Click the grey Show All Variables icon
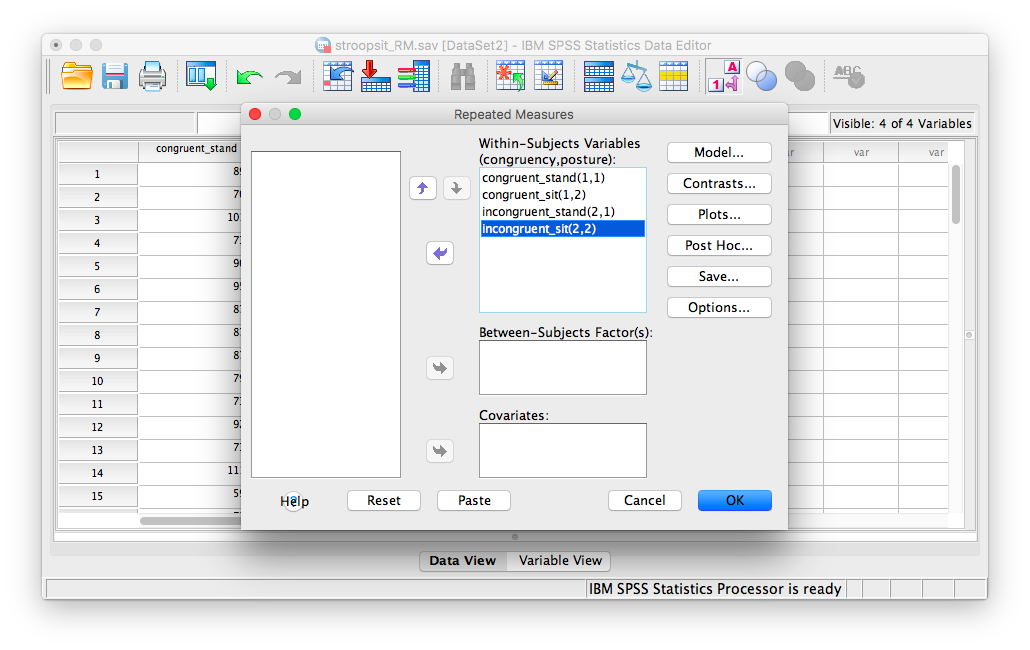The height and width of the screenshot is (650, 1030). (x=799, y=77)
